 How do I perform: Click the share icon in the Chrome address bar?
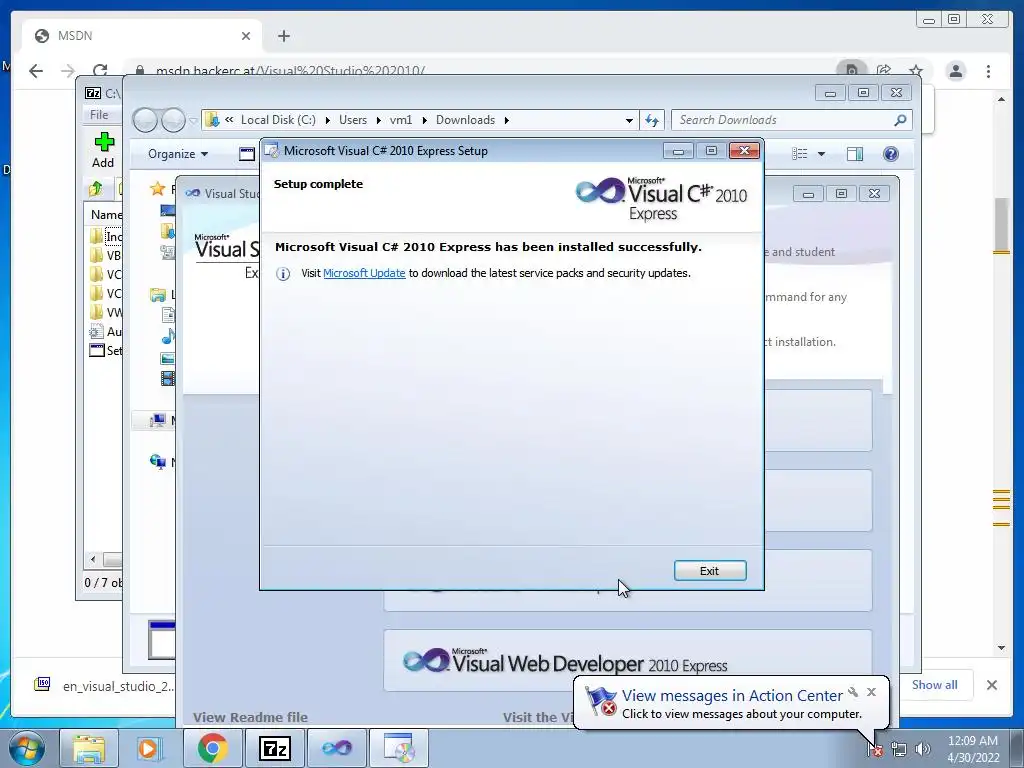pyautogui.click(x=884, y=71)
